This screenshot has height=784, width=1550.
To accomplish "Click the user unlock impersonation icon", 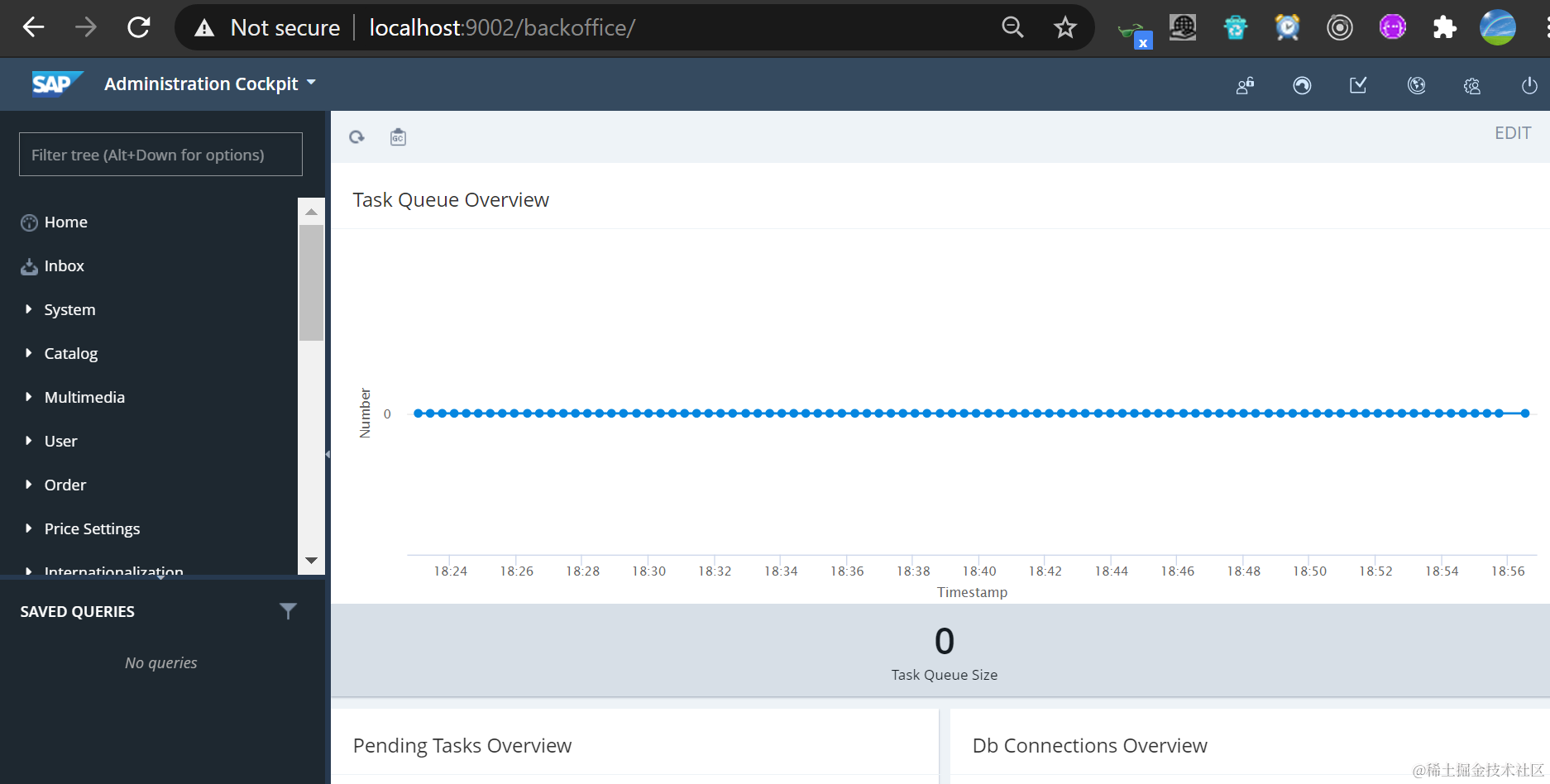I will coord(1245,85).
